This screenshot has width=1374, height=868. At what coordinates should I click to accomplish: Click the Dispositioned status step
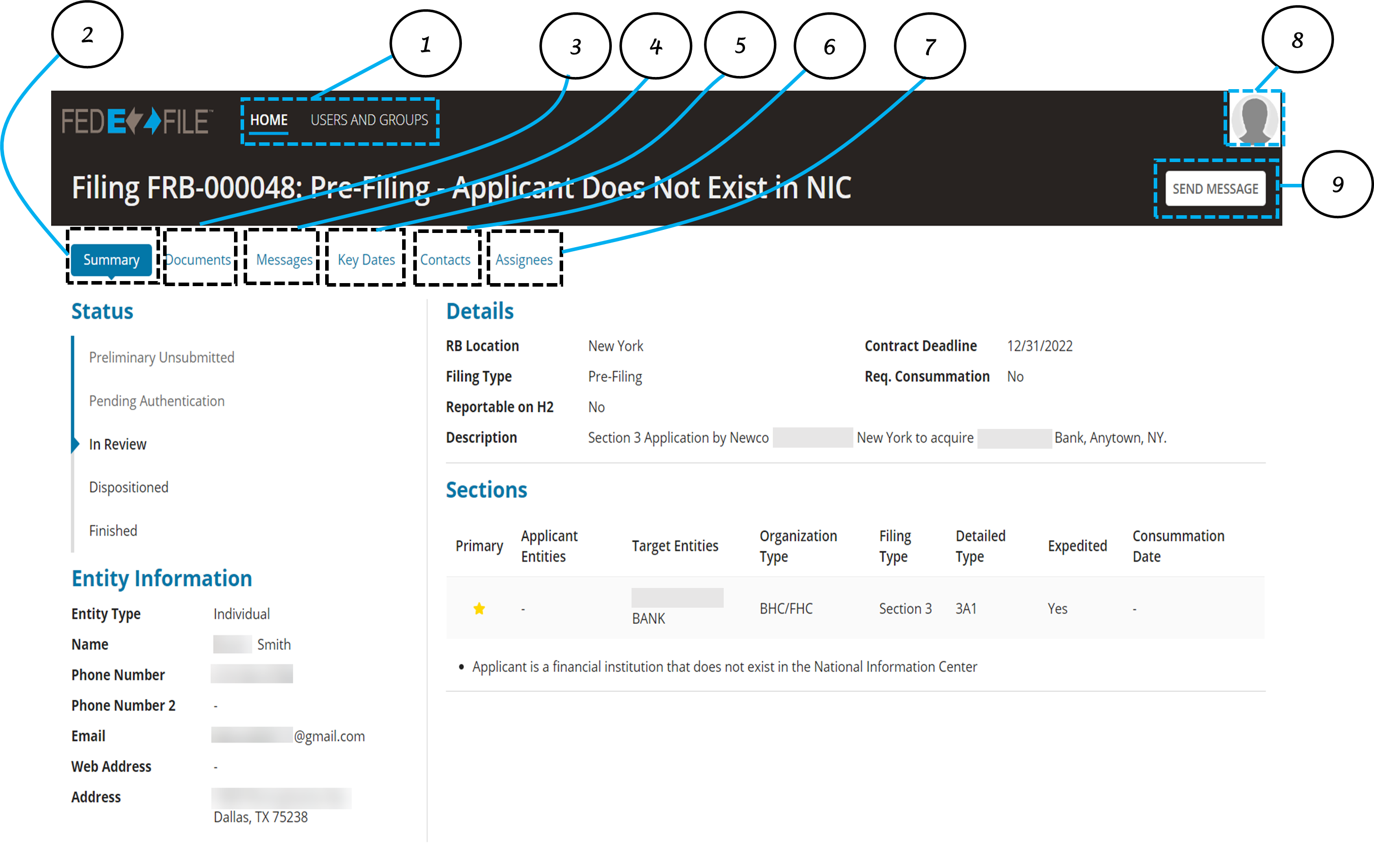click(x=129, y=487)
